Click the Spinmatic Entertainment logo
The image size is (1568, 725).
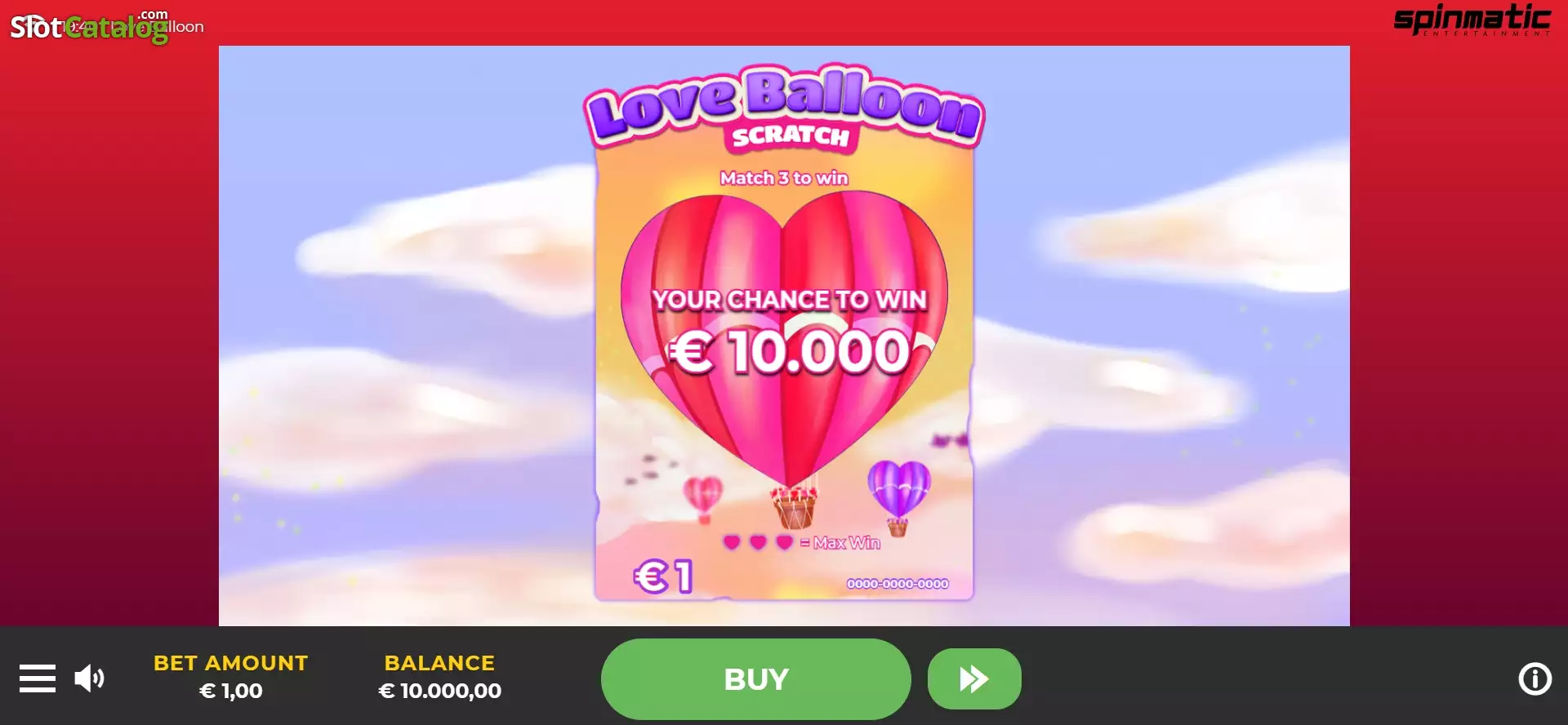1472,20
